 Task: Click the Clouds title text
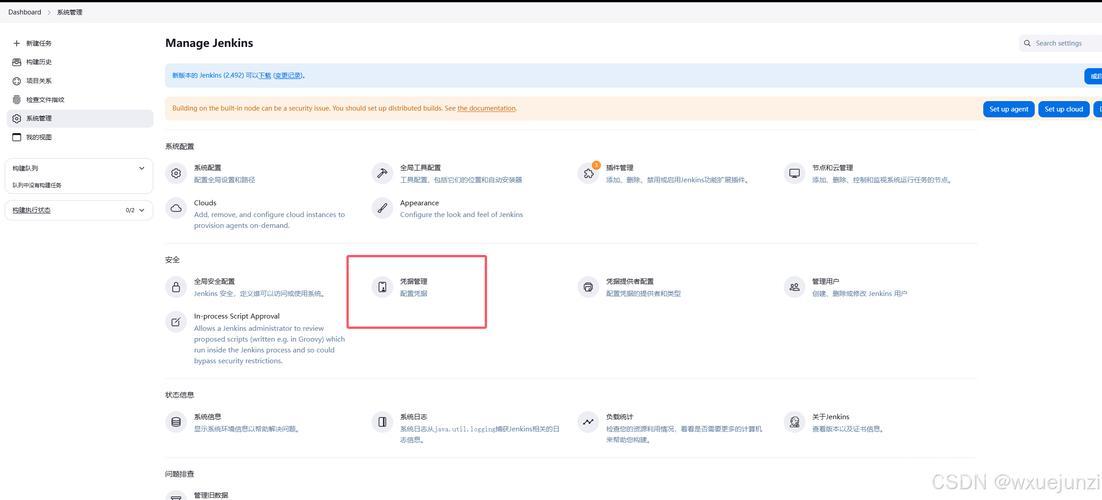pos(205,203)
